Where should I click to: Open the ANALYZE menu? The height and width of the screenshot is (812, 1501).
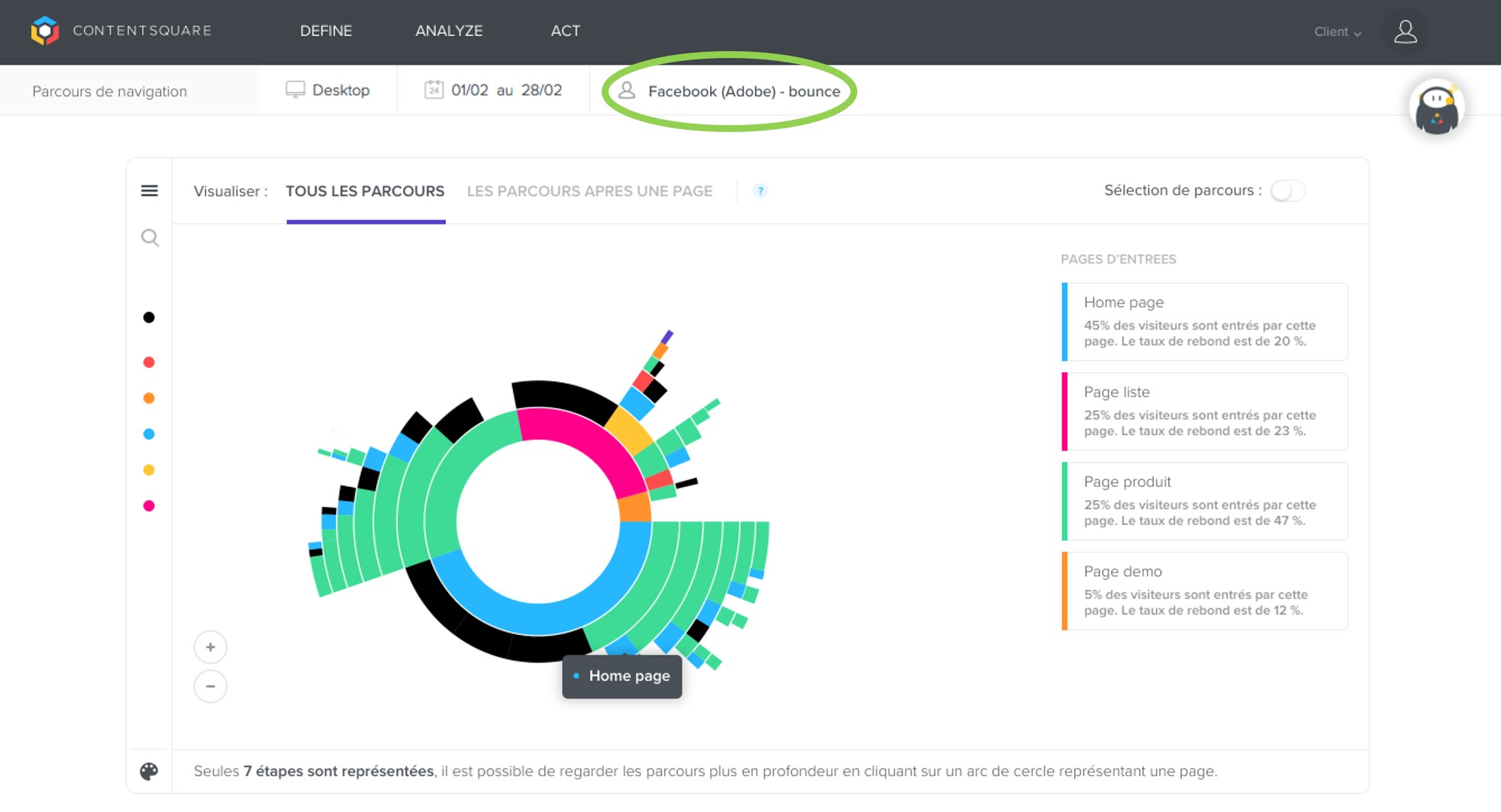pos(449,31)
